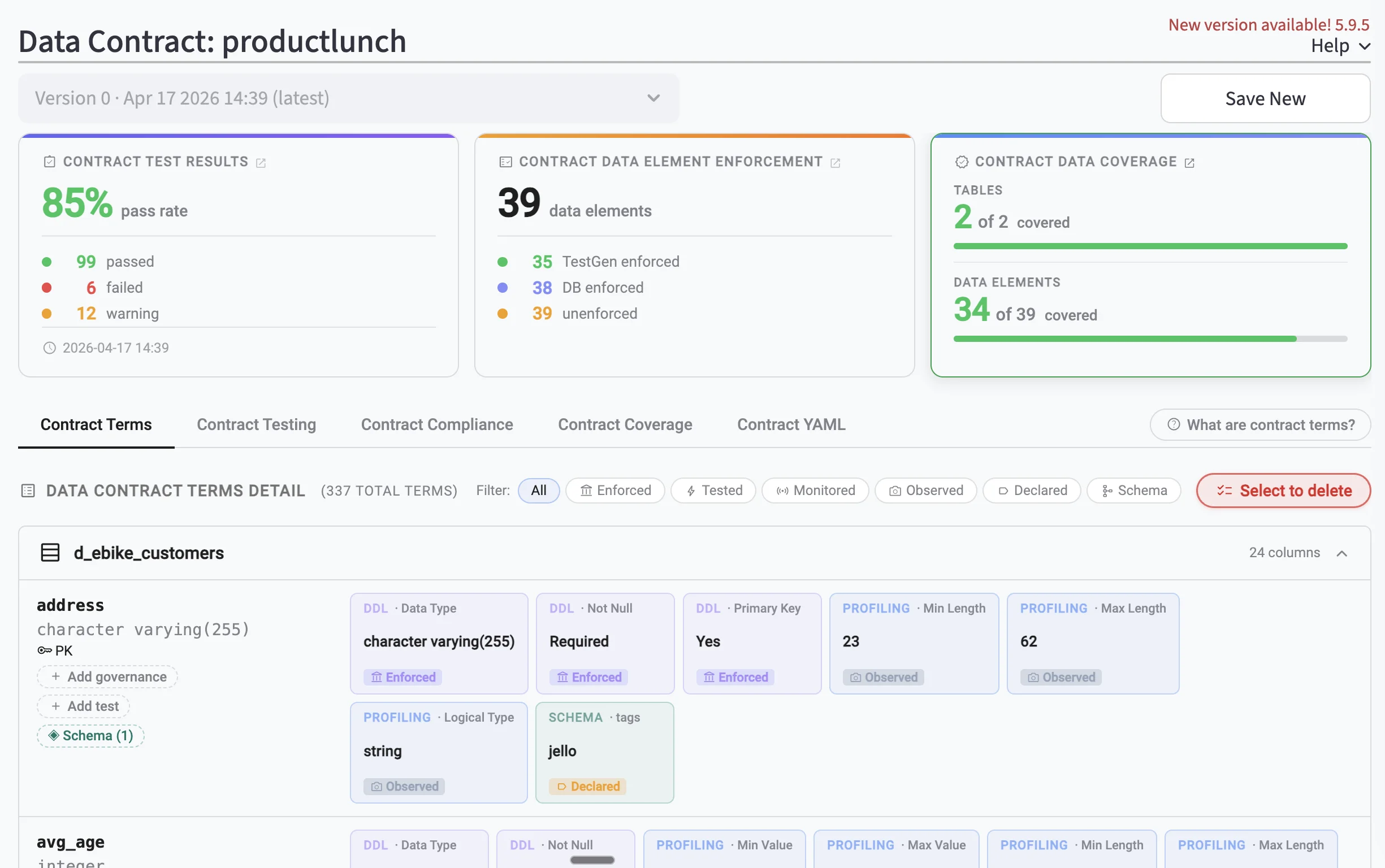Click the Enforced badge on DDL Data Type card
Image resolution: width=1385 pixels, height=868 pixels.
[x=404, y=678]
